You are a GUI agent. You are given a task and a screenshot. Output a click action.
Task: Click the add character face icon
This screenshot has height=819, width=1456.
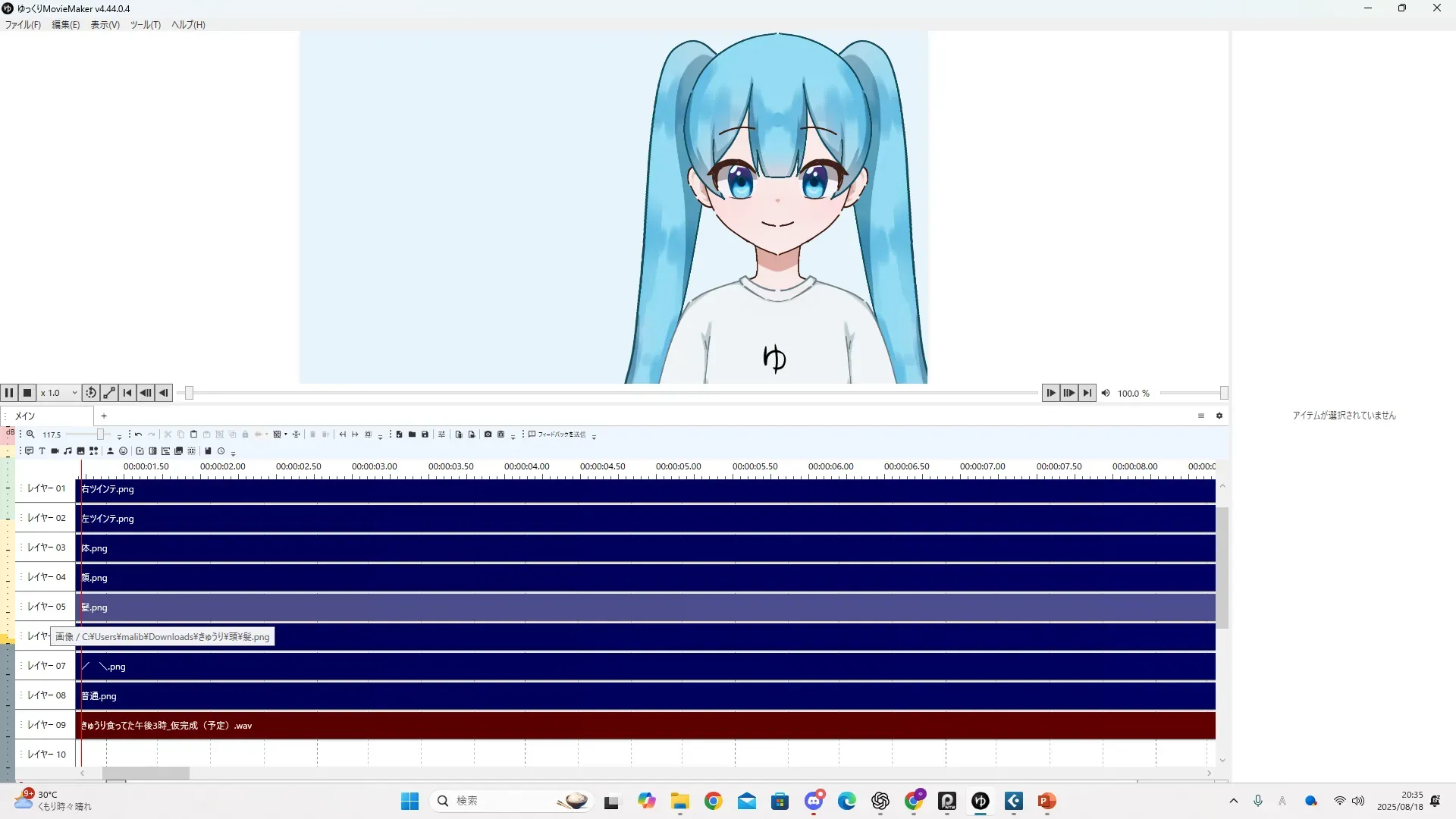coord(123,451)
